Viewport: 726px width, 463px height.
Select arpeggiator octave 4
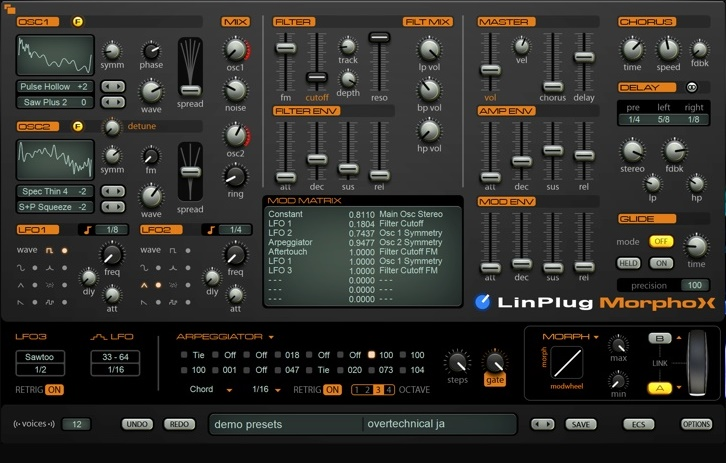pyautogui.click(x=389, y=390)
